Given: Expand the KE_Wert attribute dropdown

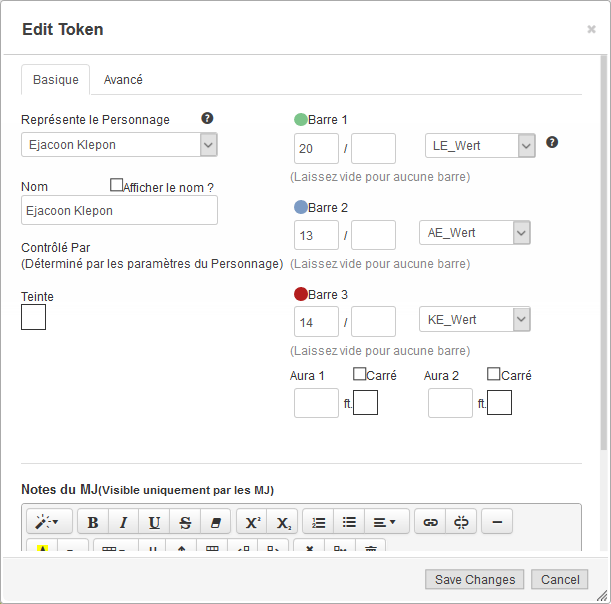Looking at the screenshot, I should pos(474,320).
